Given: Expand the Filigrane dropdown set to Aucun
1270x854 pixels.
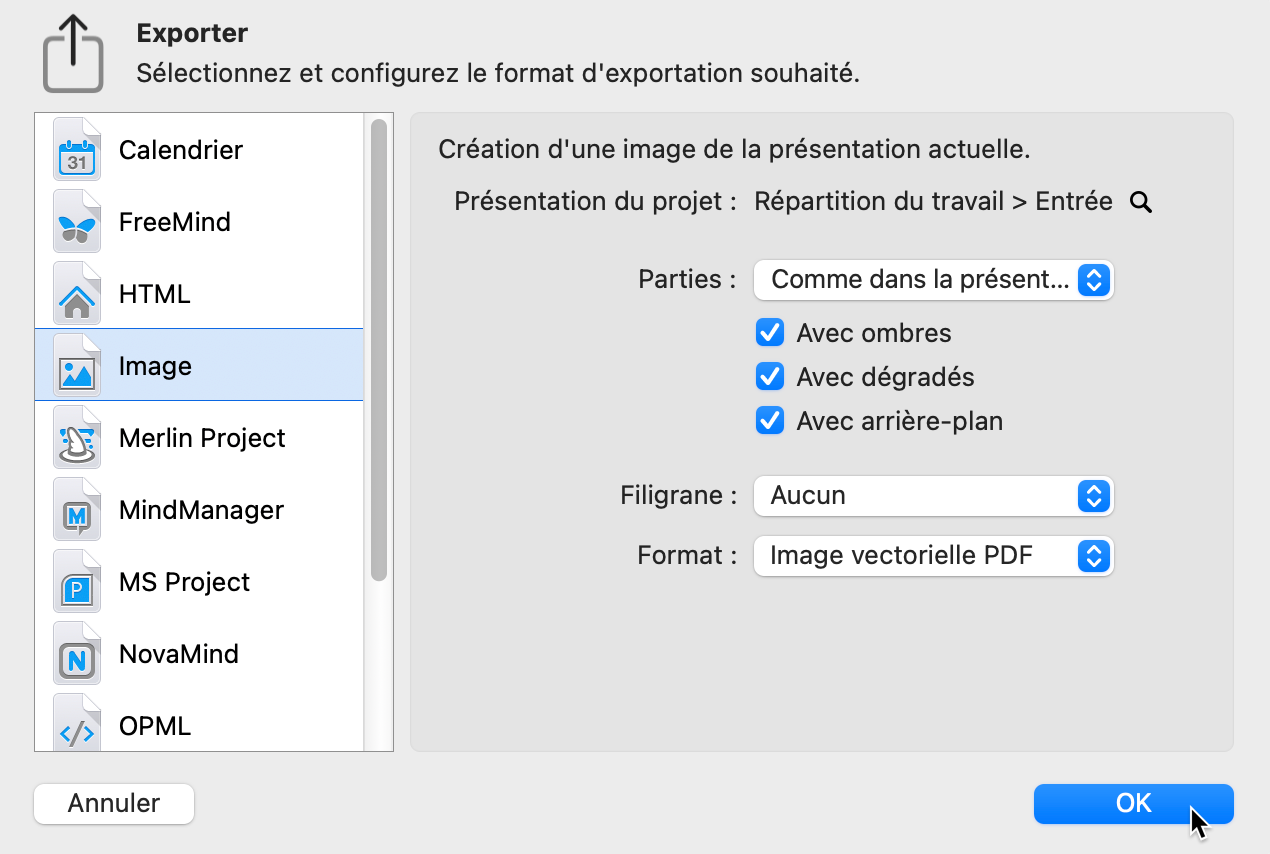Looking at the screenshot, I should click(933, 496).
